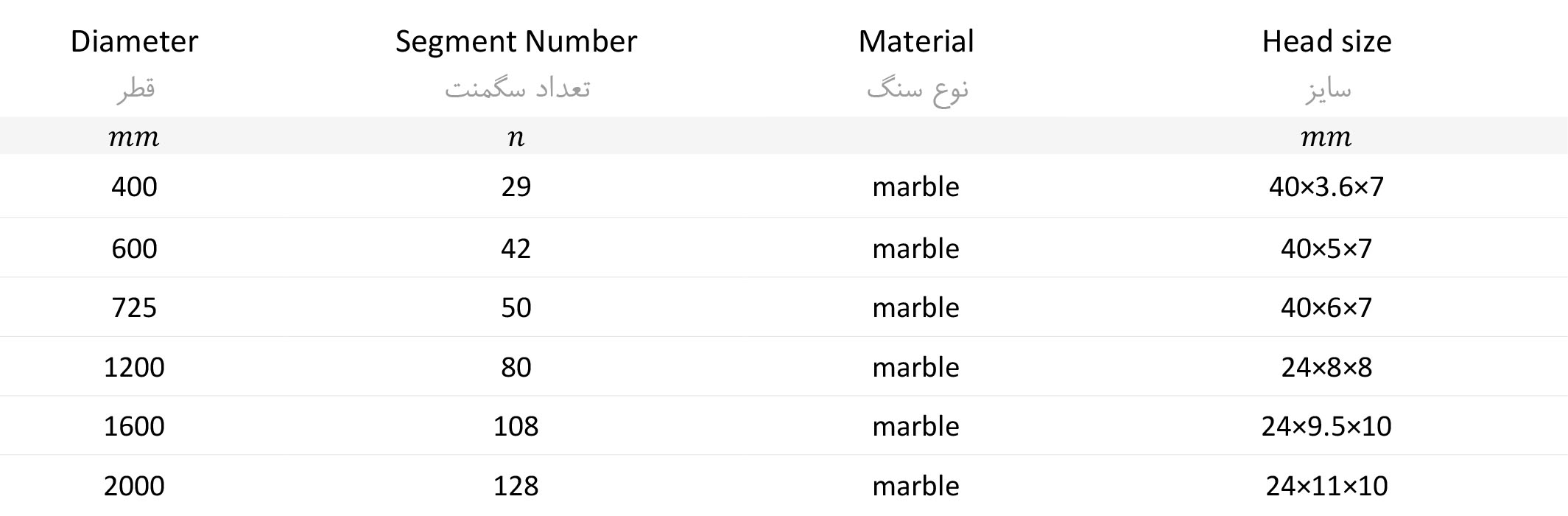Select head size 24×9.5×10

click(1326, 426)
